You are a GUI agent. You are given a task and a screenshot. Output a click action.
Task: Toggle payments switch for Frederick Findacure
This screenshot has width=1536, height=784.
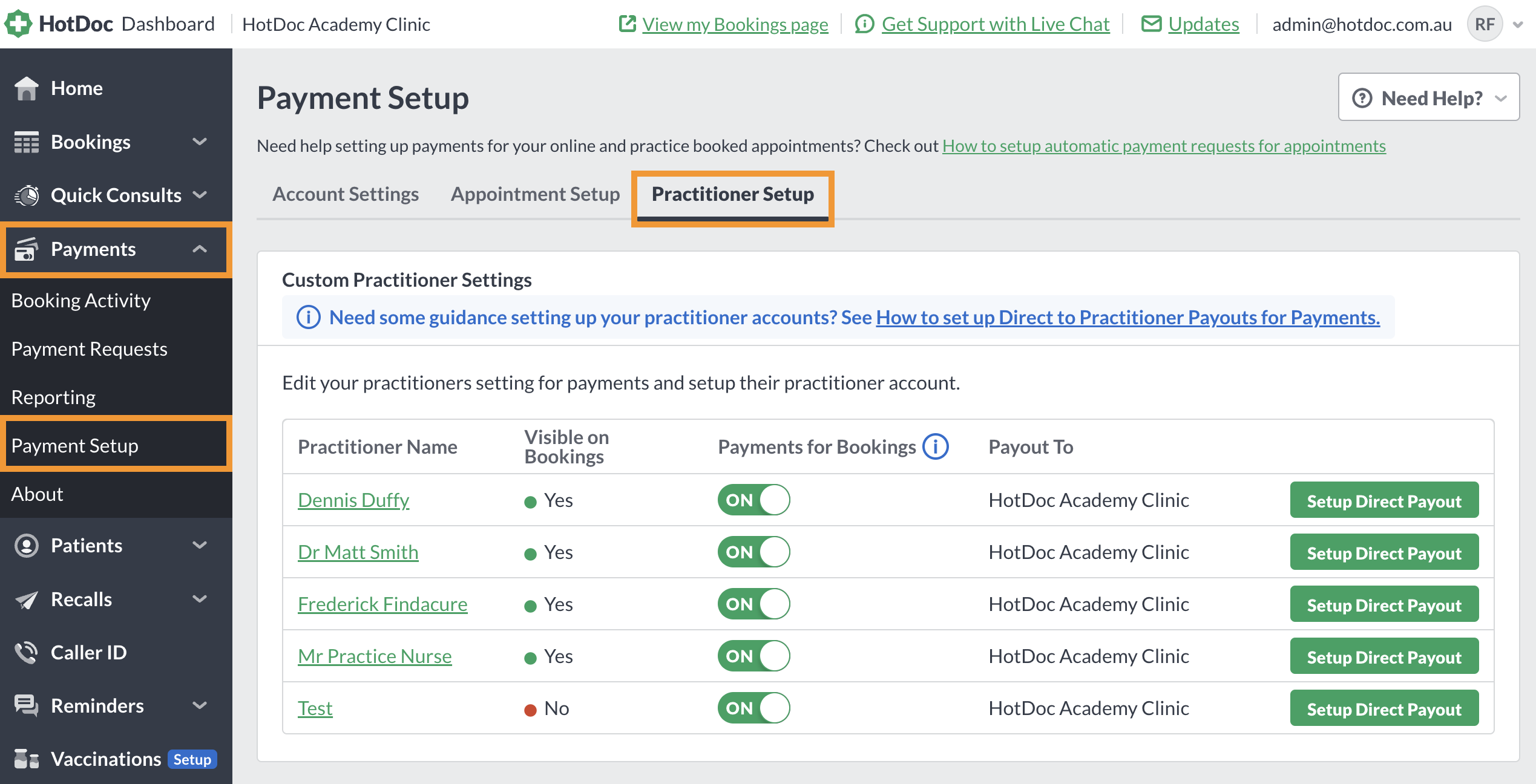(754, 604)
